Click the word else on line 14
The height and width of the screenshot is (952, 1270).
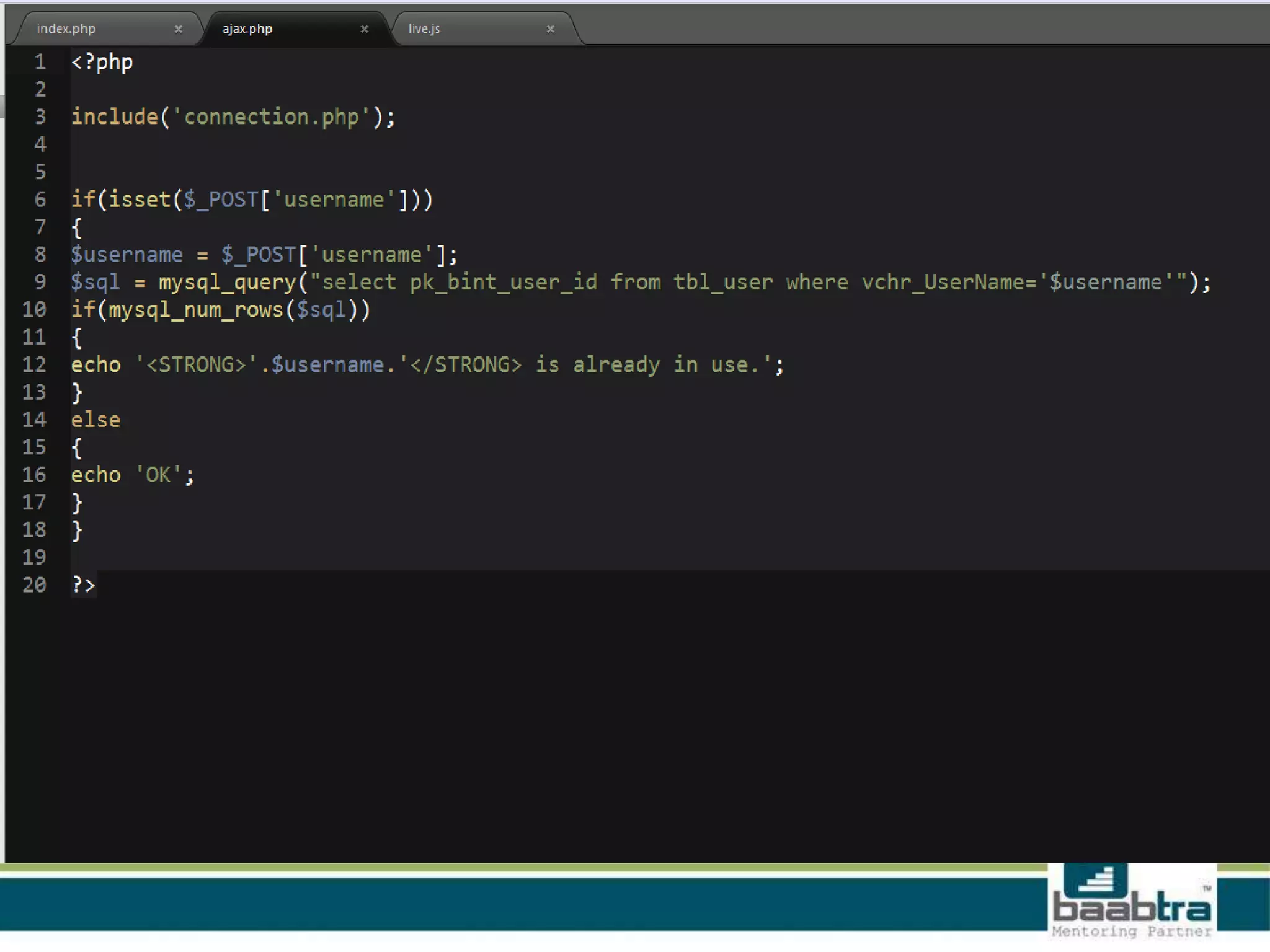pyautogui.click(x=95, y=420)
